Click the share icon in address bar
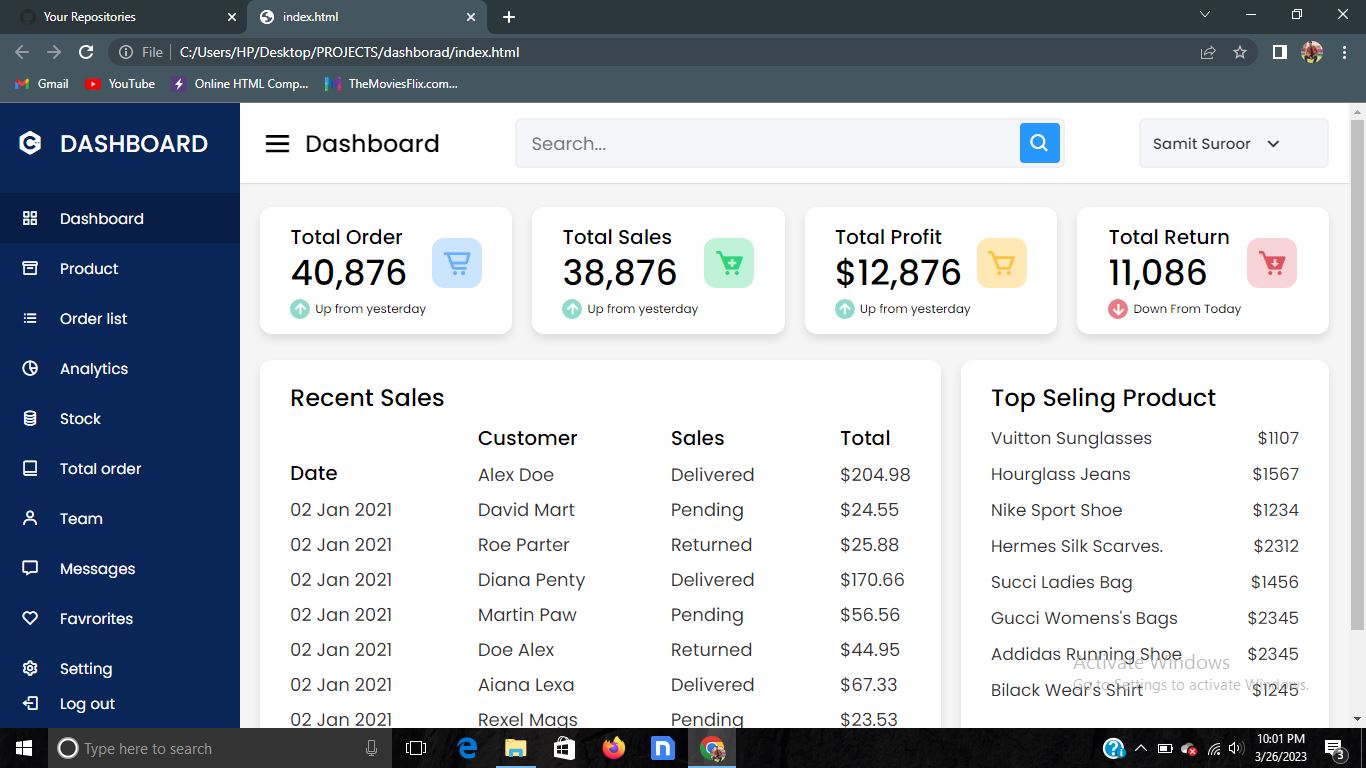Image resolution: width=1366 pixels, height=768 pixels. pos(1208,52)
